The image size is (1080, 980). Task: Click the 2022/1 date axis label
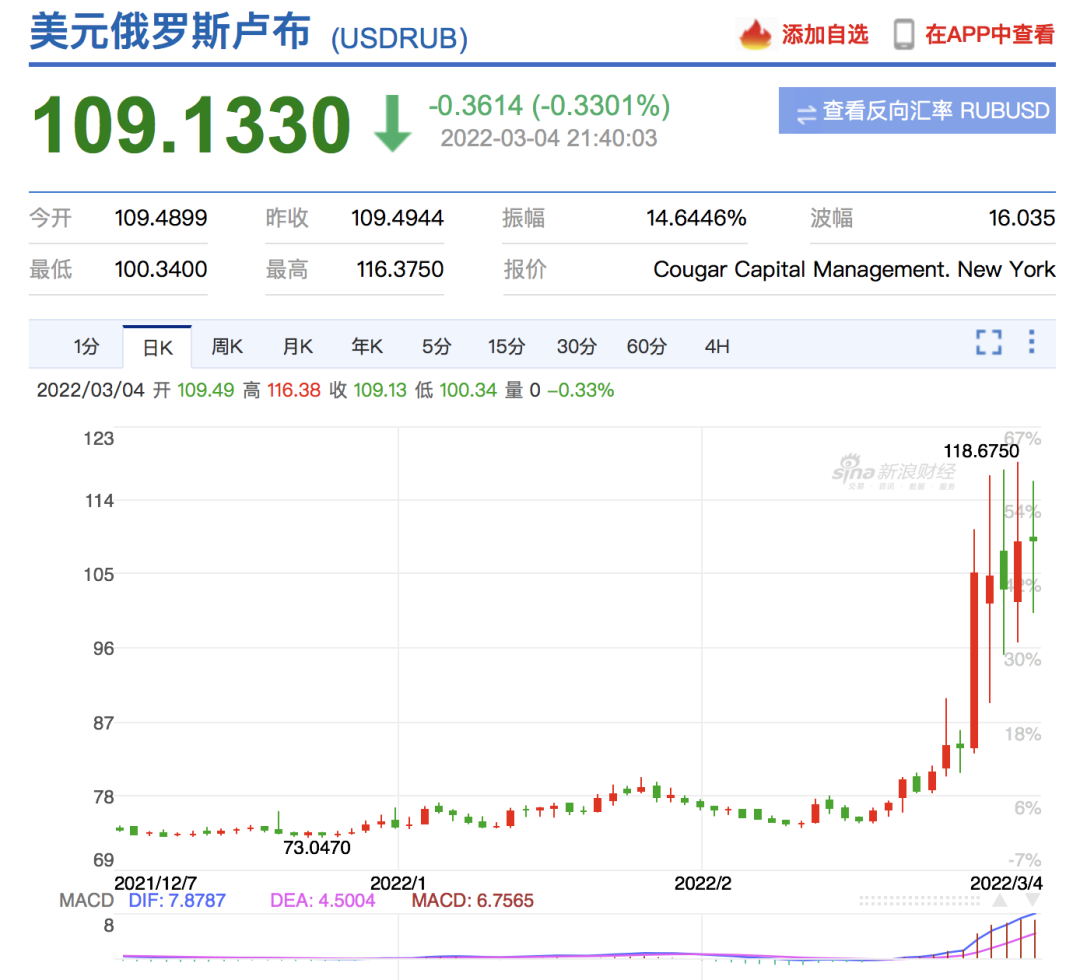[398, 883]
